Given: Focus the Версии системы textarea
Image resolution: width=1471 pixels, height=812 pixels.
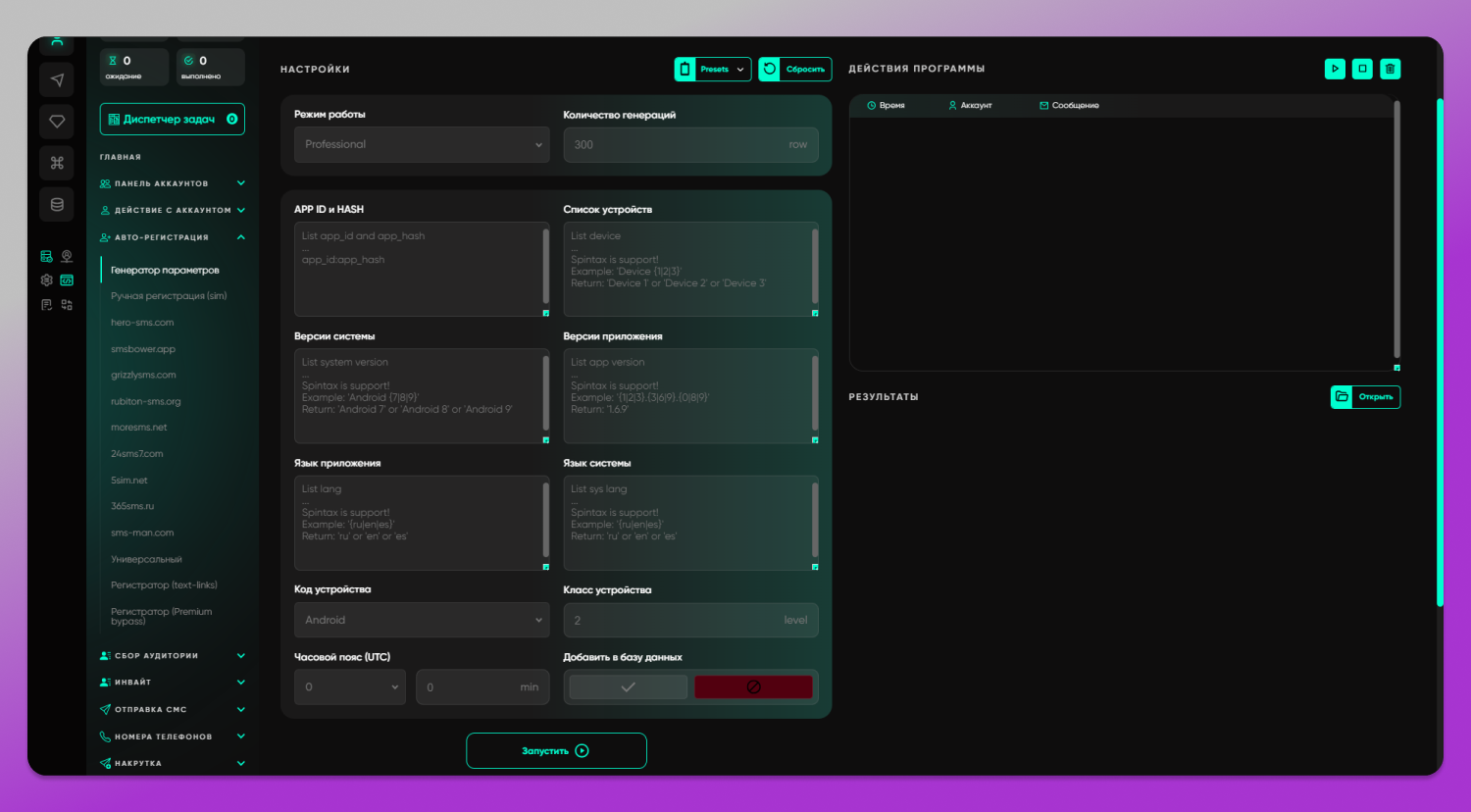Looking at the screenshot, I should 422,396.
